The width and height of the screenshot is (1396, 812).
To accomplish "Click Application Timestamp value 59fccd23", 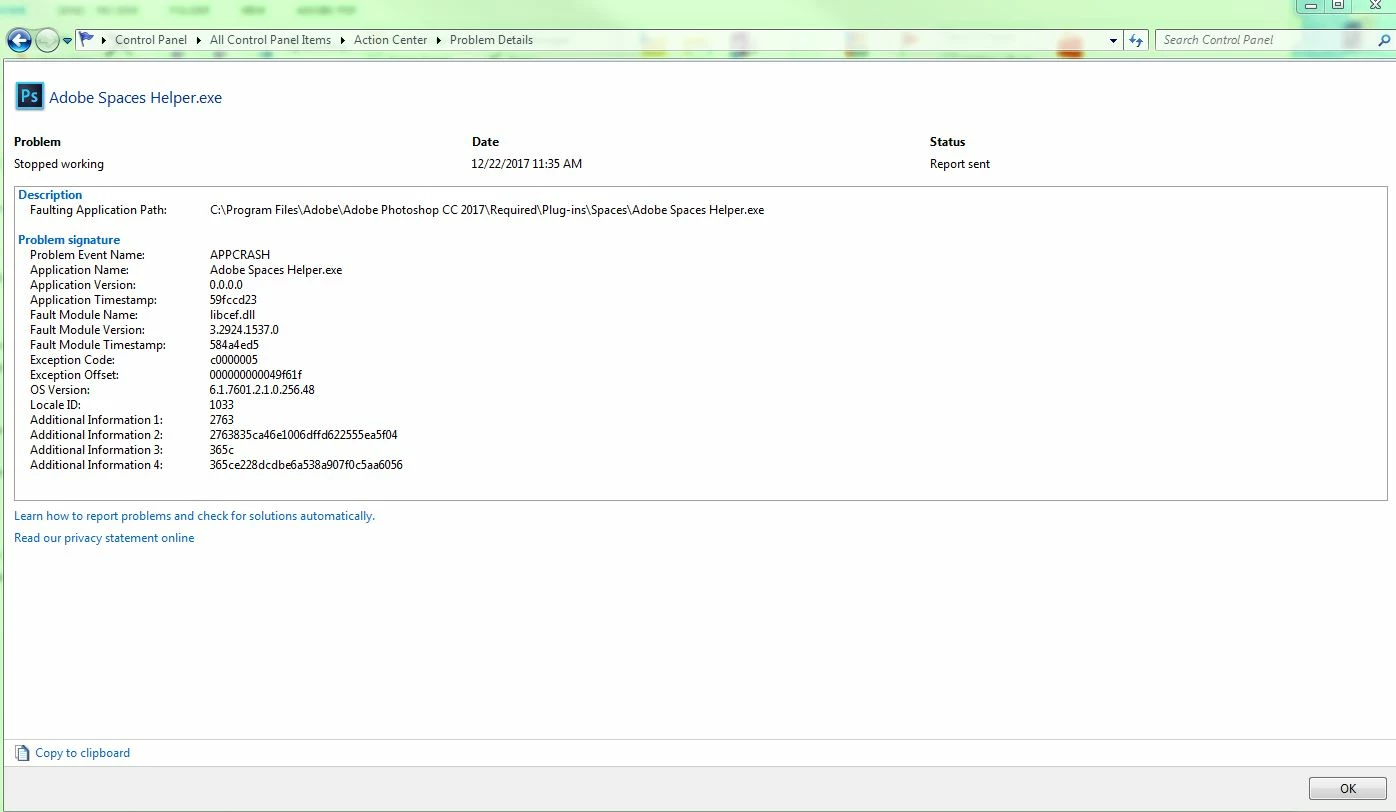I will tap(233, 300).
